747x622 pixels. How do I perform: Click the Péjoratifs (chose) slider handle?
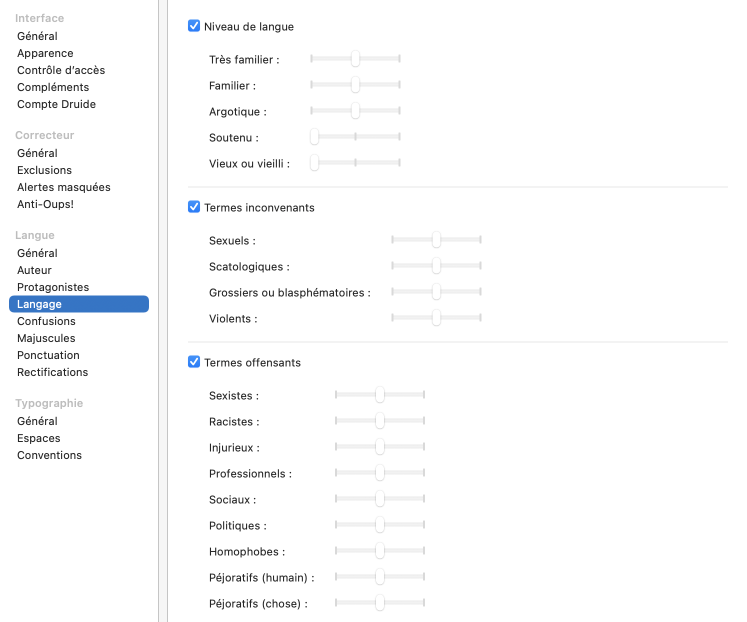[380, 603]
